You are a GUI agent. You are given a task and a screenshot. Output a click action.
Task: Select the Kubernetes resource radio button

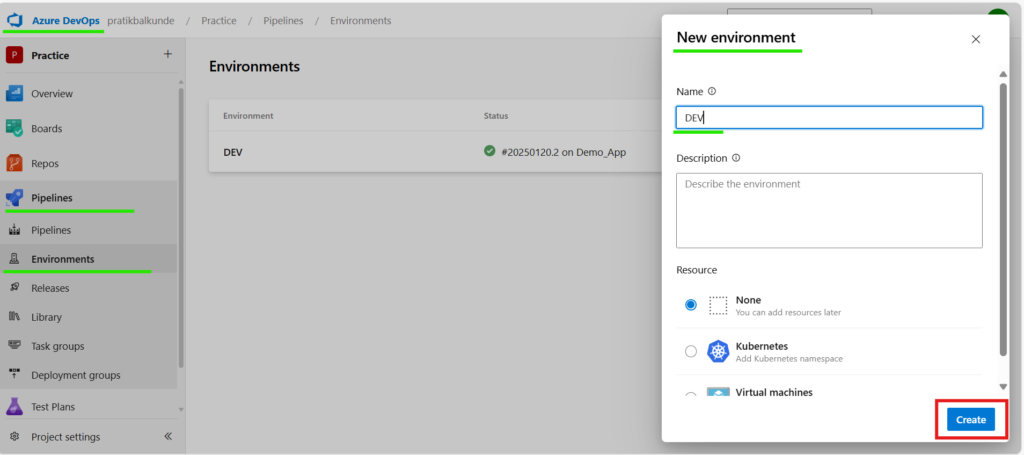[691, 351]
